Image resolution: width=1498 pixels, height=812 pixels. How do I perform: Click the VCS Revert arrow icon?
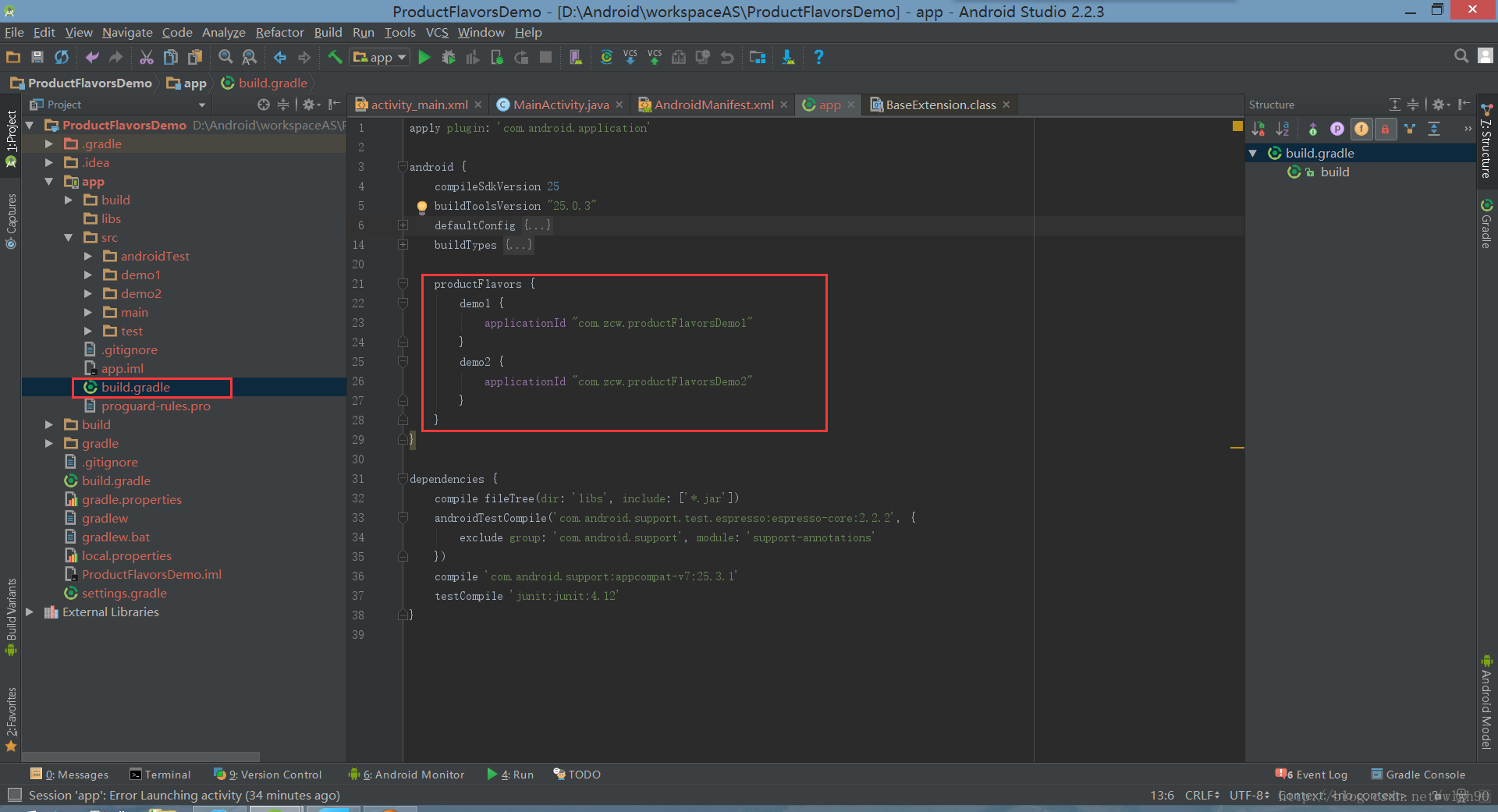(727, 57)
